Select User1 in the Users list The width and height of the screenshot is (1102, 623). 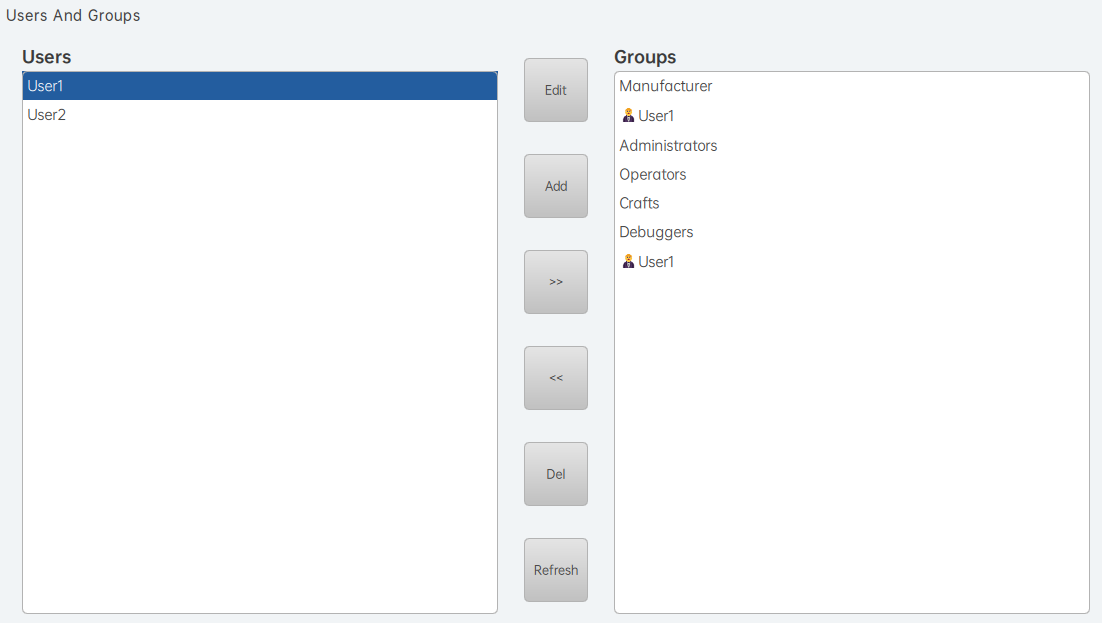pyautogui.click(x=46, y=86)
